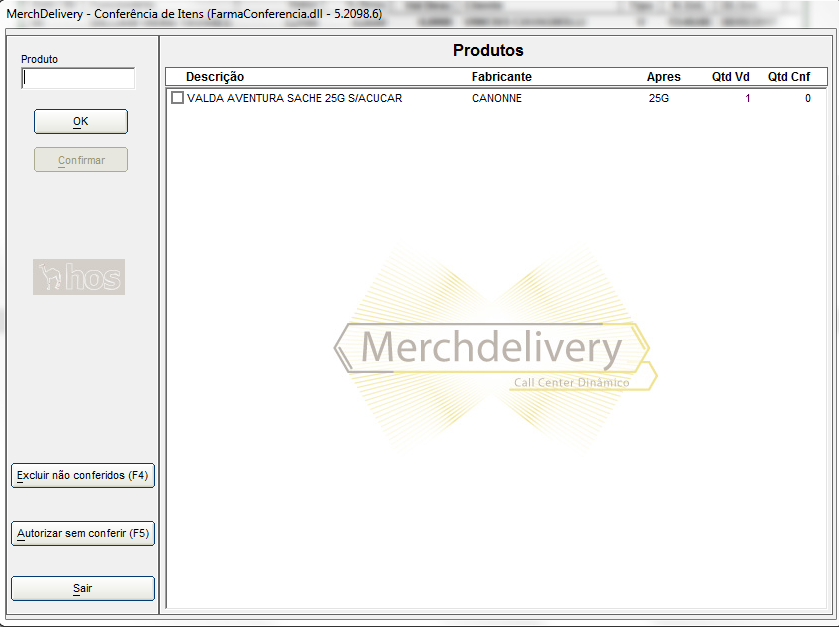Click the Merchdelivery watermark logo
Viewport: 839px width, 627px height.
[492, 352]
